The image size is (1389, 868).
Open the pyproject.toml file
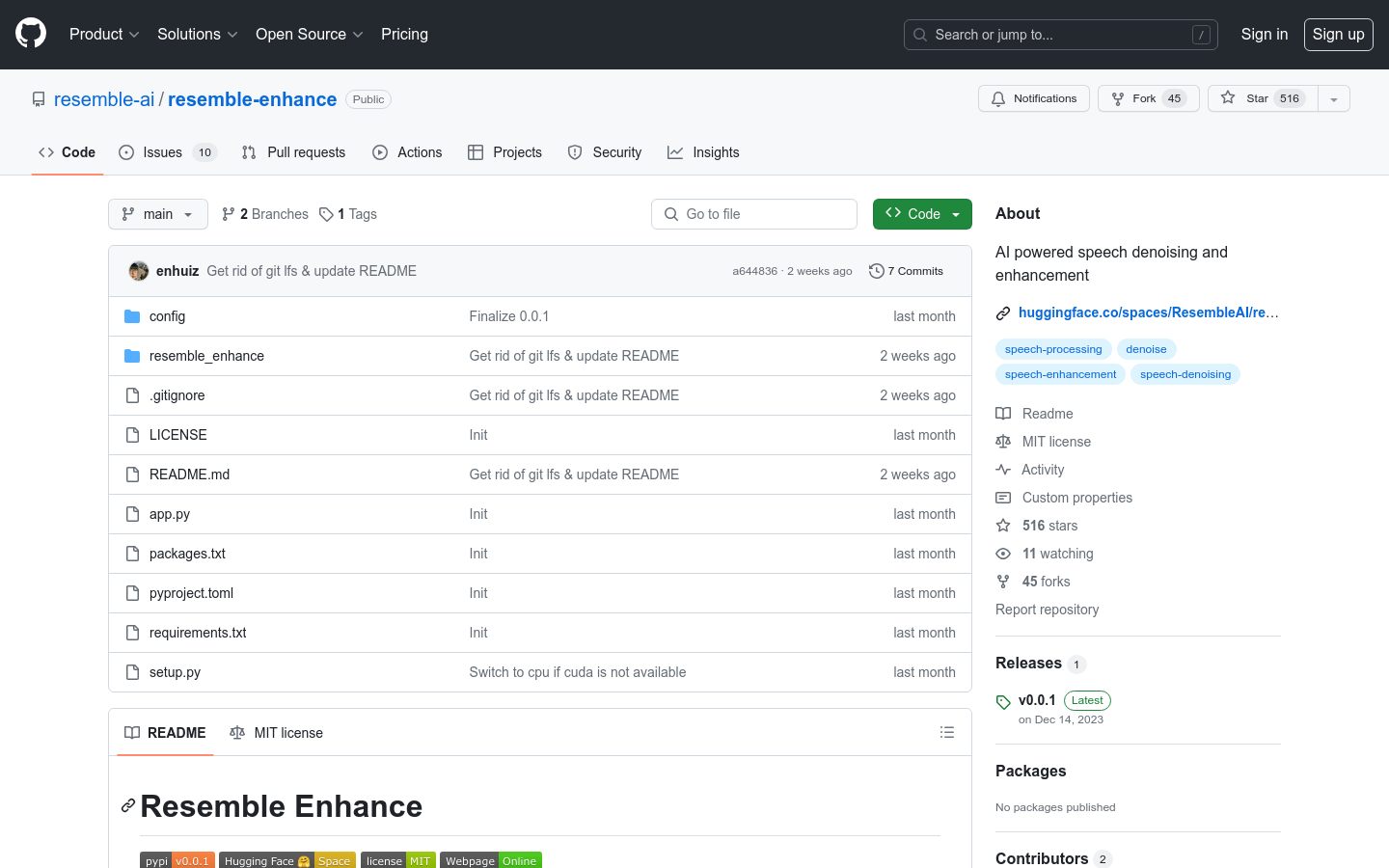[x=191, y=593]
